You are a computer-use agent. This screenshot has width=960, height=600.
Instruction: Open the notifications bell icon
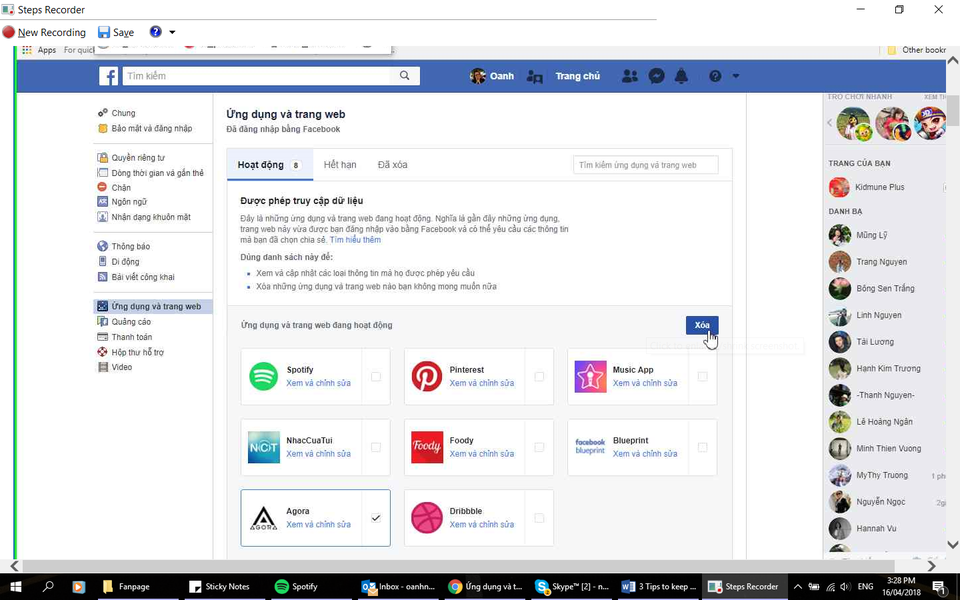tap(681, 75)
